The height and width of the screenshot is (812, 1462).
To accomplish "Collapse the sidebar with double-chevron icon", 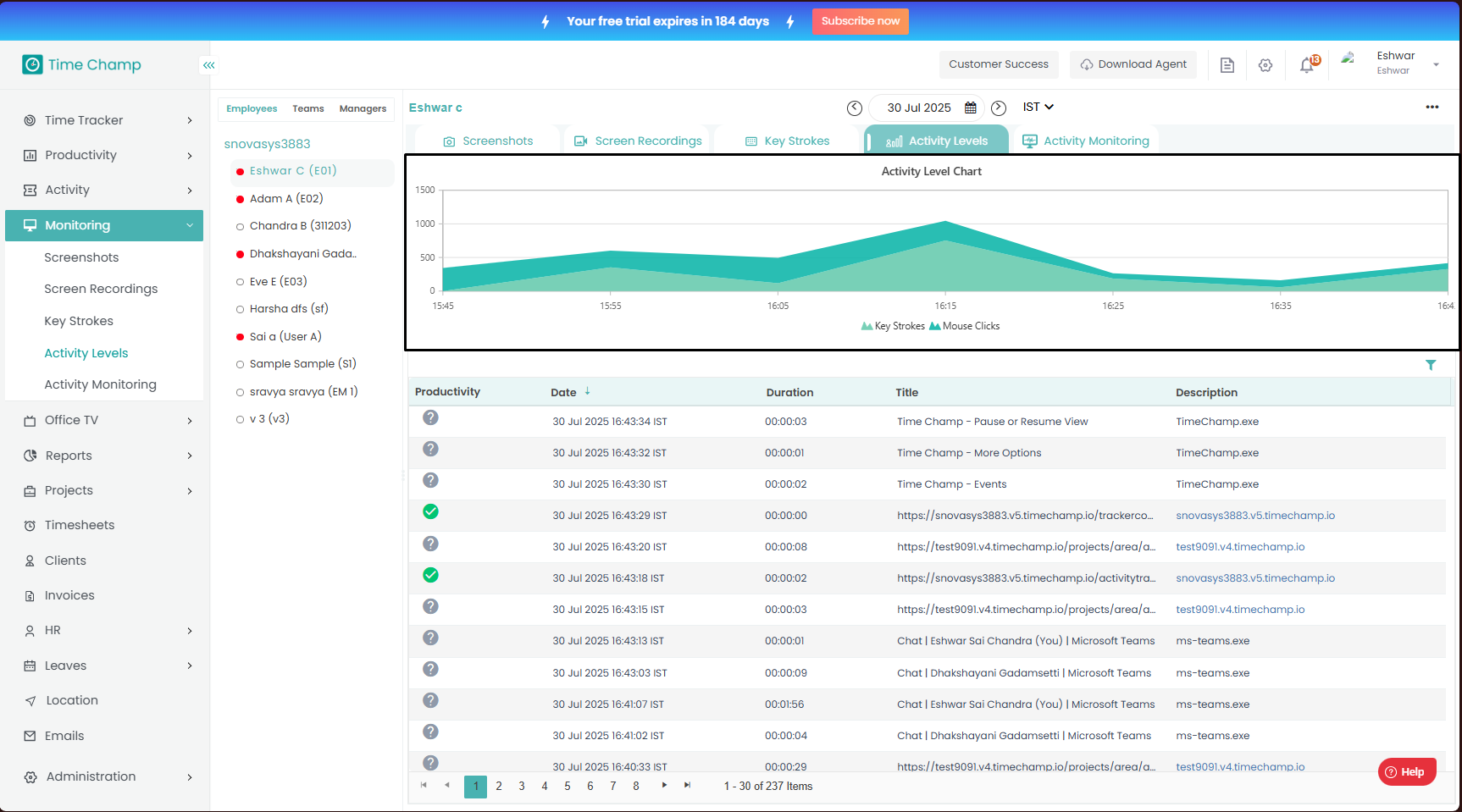I will (208, 65).
